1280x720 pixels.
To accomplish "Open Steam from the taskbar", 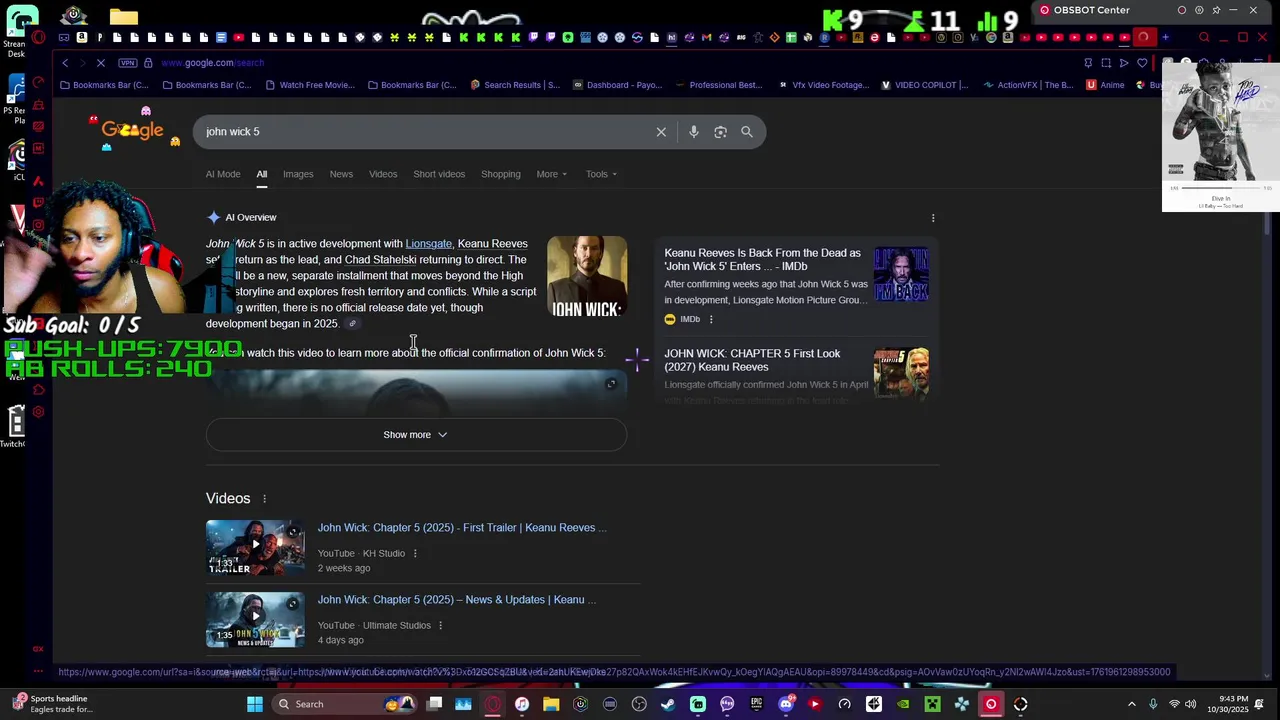I will (668, 704).
